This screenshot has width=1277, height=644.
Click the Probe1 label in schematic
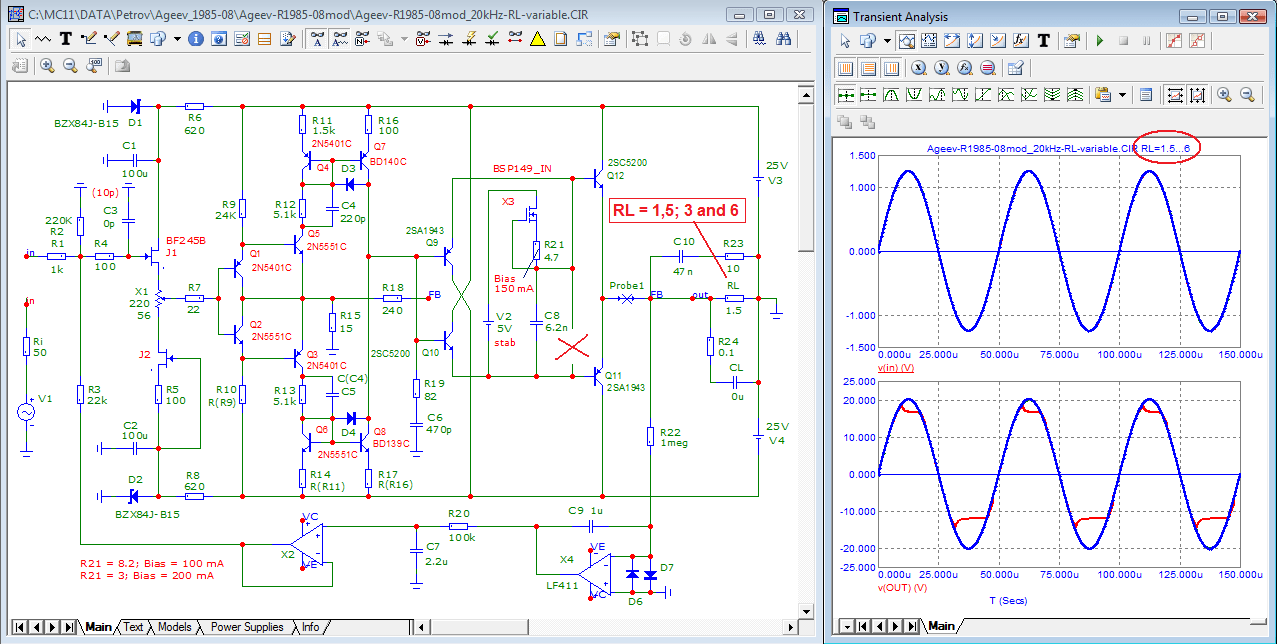pos(627,285)
